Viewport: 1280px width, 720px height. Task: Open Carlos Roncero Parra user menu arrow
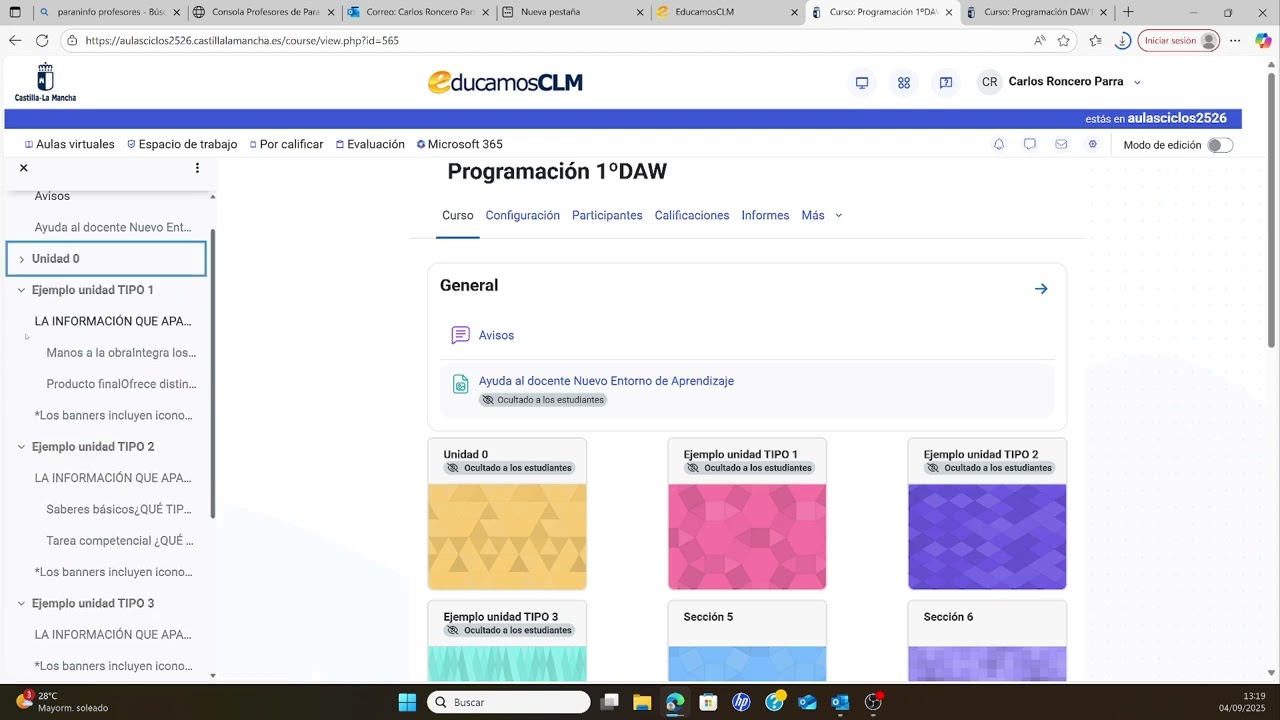(1137, 82)
